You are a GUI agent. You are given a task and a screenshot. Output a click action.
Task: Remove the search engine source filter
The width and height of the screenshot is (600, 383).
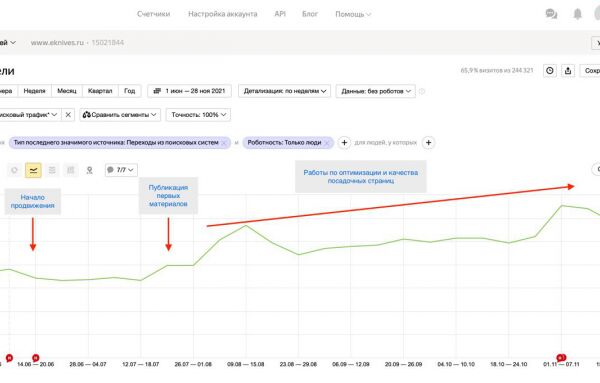click(x=224, y=143)
